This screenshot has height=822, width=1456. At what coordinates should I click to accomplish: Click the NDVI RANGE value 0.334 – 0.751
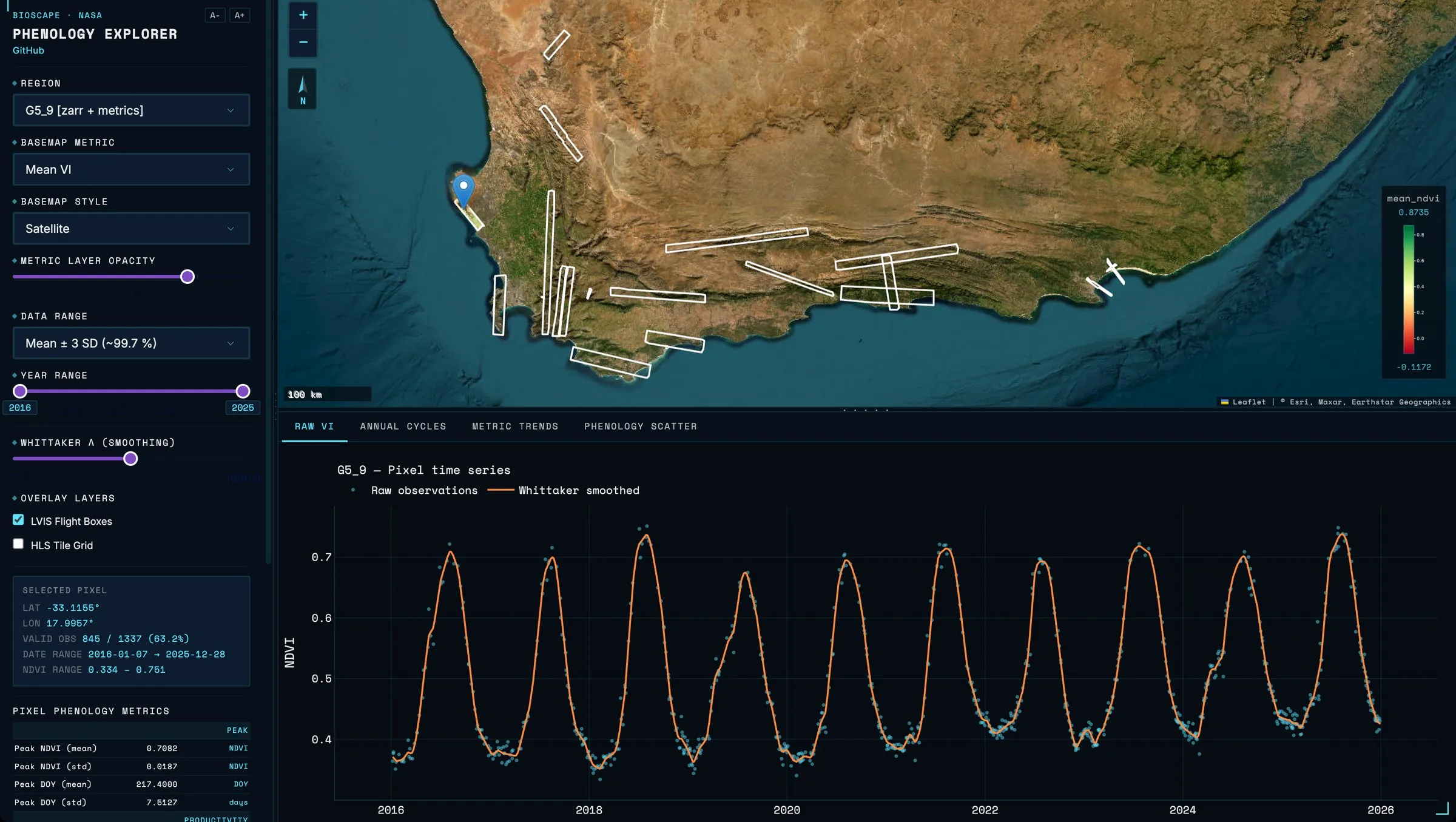point(127,670)
